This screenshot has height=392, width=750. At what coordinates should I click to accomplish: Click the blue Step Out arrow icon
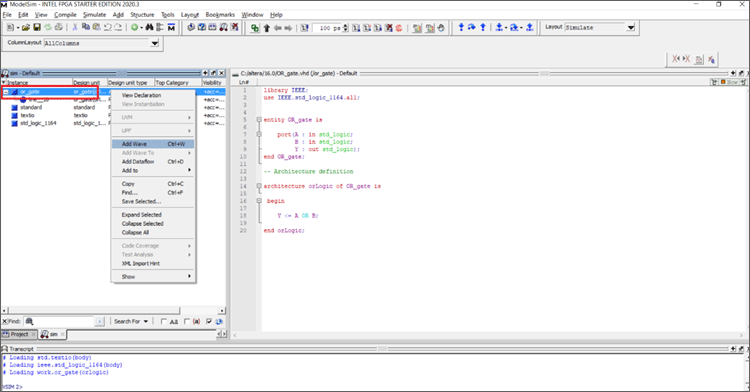point(483,27)
